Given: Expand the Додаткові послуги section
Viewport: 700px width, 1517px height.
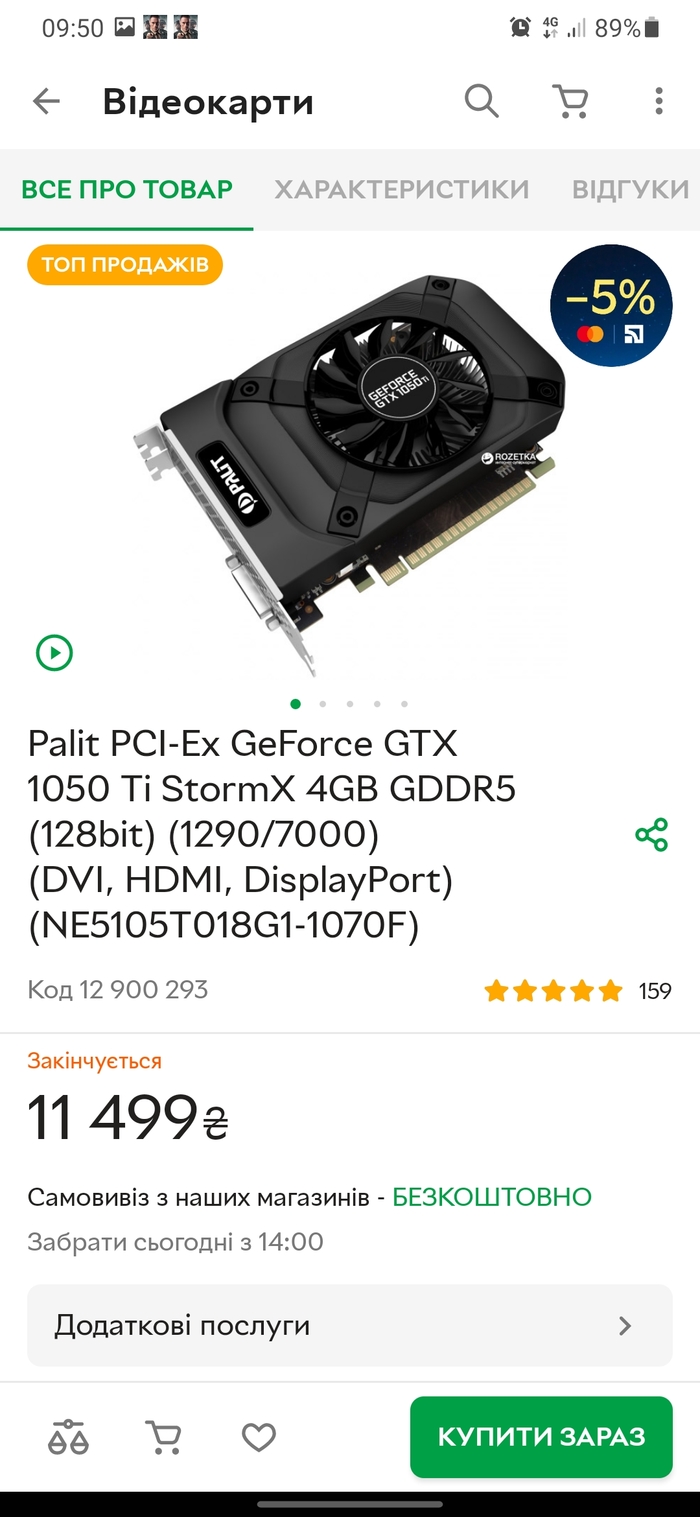Looking at the screenshot, I should pyautogui.click(x=350, y=1325).
